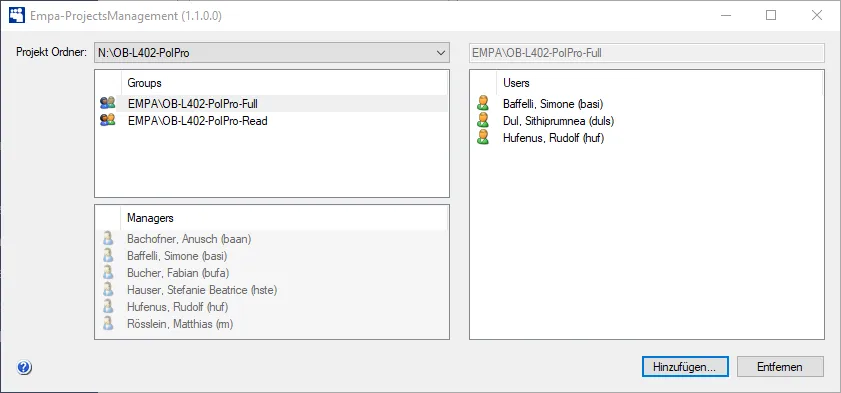Screen dimensions: 841x393
Task: Click the manager icon beside Hufenus, Rudolf (huf)
Action: pos(108,307)
